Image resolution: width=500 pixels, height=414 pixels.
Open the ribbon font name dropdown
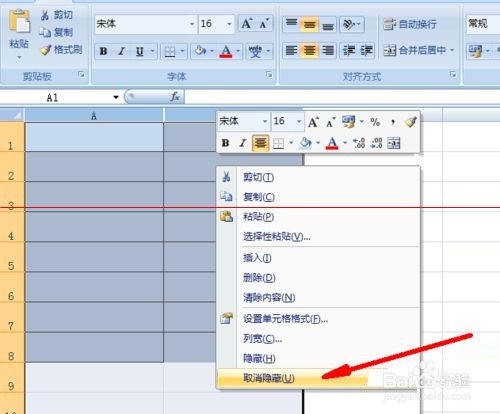coord(192,24)
